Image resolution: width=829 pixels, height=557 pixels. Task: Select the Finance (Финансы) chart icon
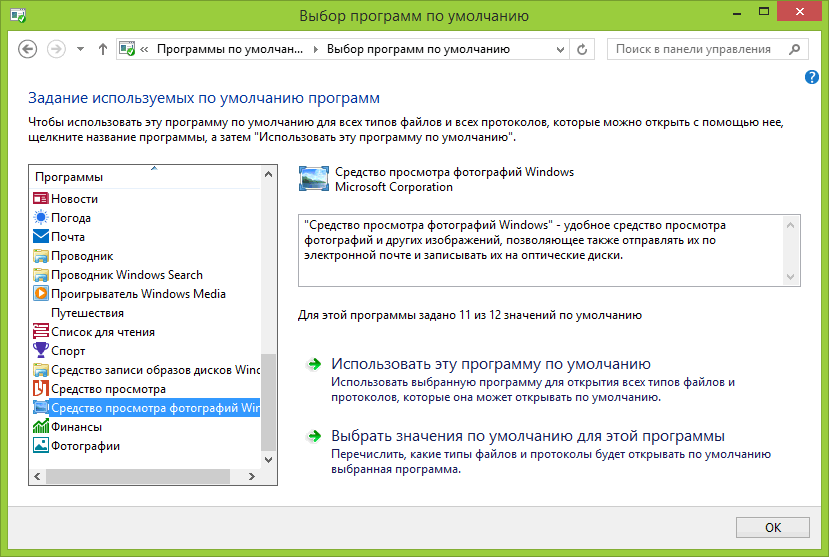tap(41, 427)
